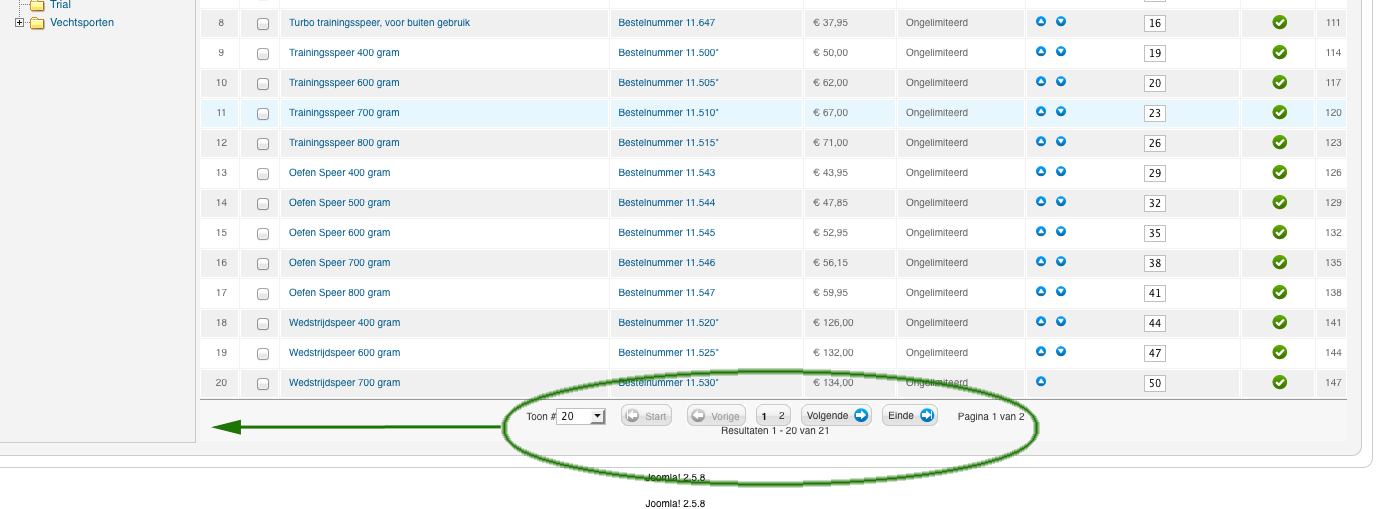Select checkbox for Trainingsspeer 400 gram
The width and height of the screenshot is (1382, 509).
tap(263, 53)
